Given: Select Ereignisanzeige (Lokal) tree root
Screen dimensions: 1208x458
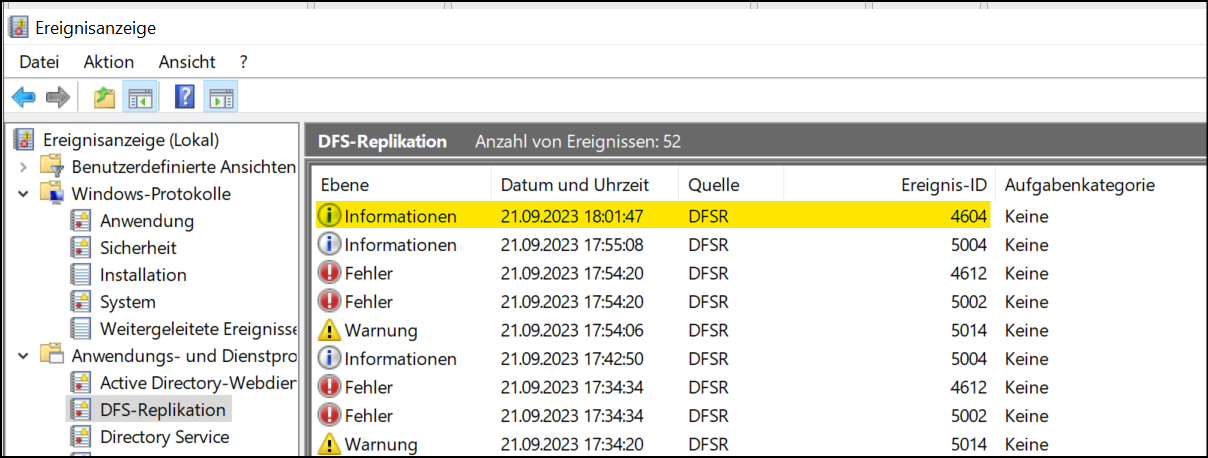Looking at the screenshot, I should point(131,139).
